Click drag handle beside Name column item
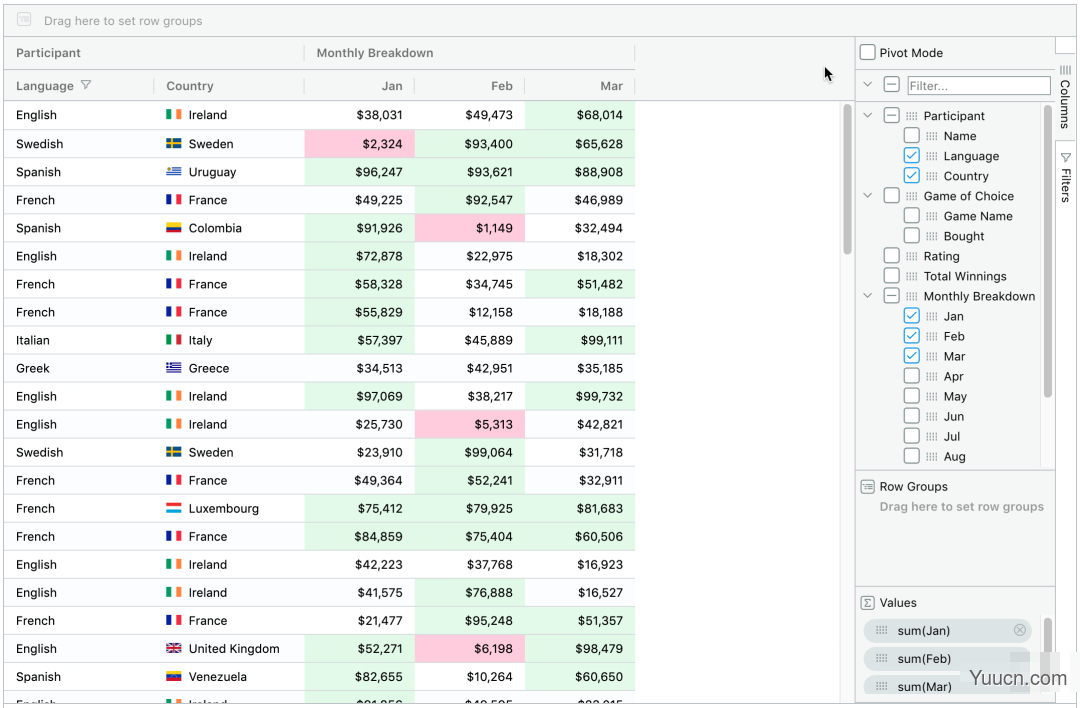Screen dimensions: 1080x708 [932, 136]
